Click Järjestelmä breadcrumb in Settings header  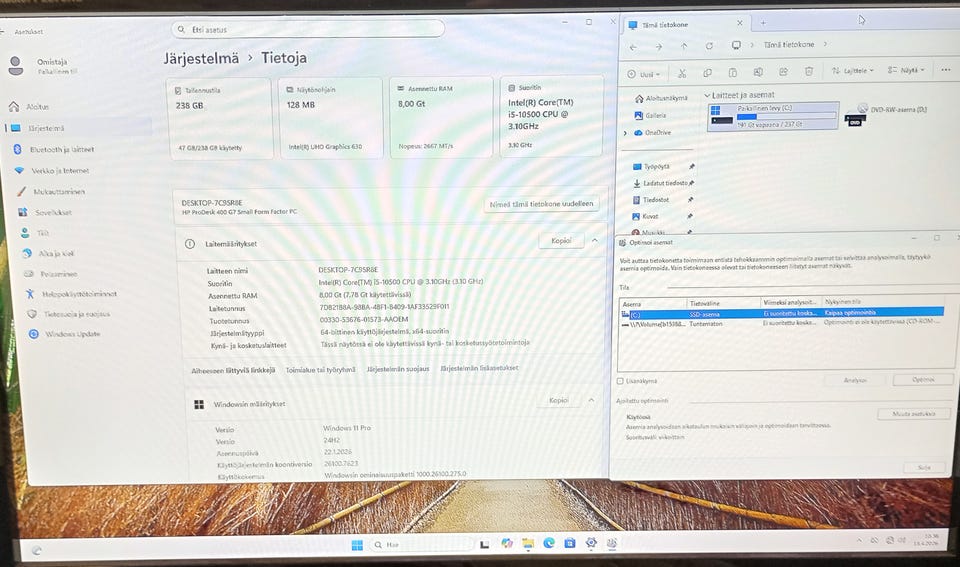[x=201, y=58]
